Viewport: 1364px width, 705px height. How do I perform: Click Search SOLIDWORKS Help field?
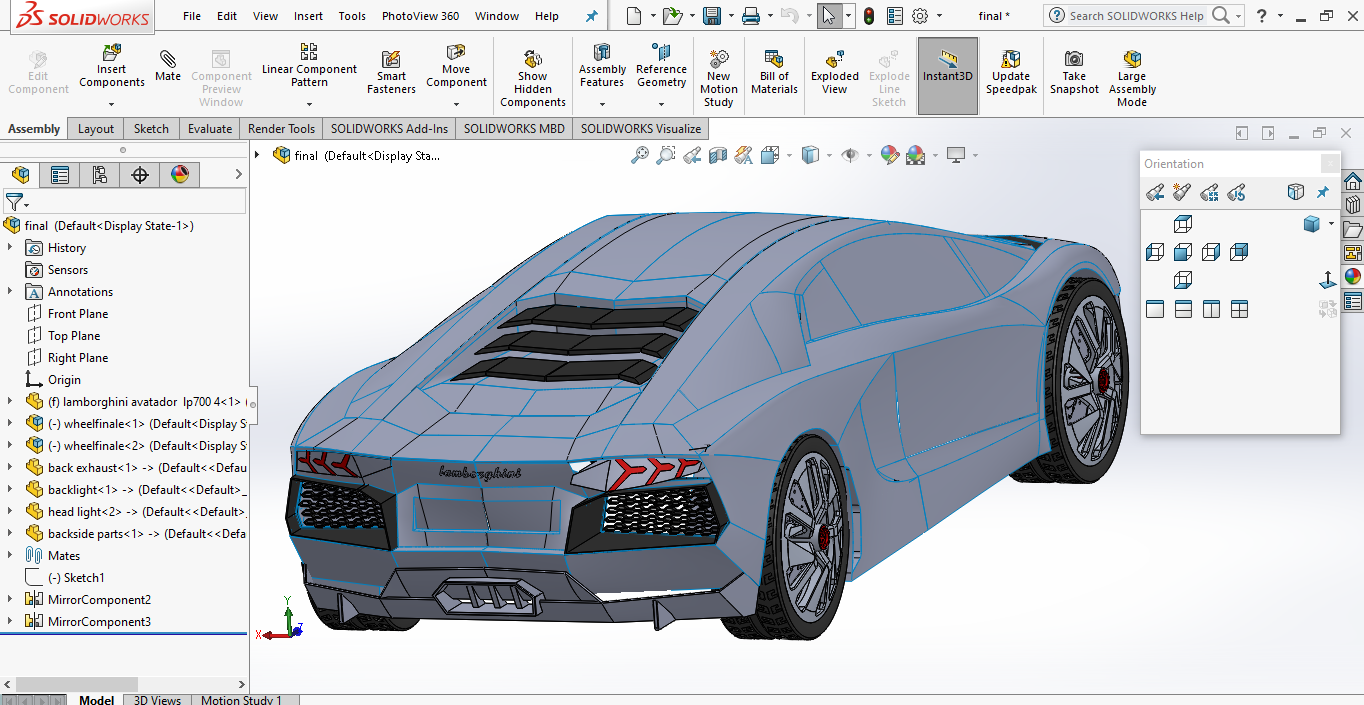coord(1136,16)
